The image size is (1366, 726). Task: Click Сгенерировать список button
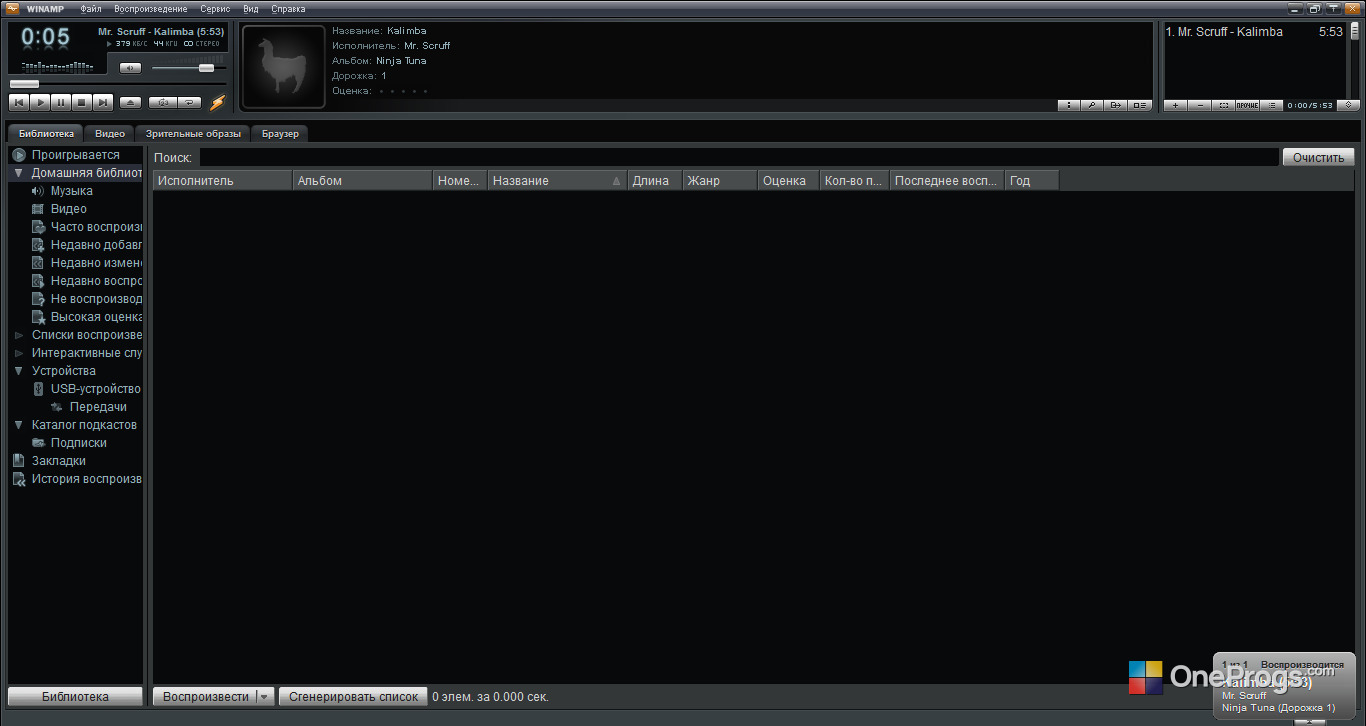[x=353, y=697]
